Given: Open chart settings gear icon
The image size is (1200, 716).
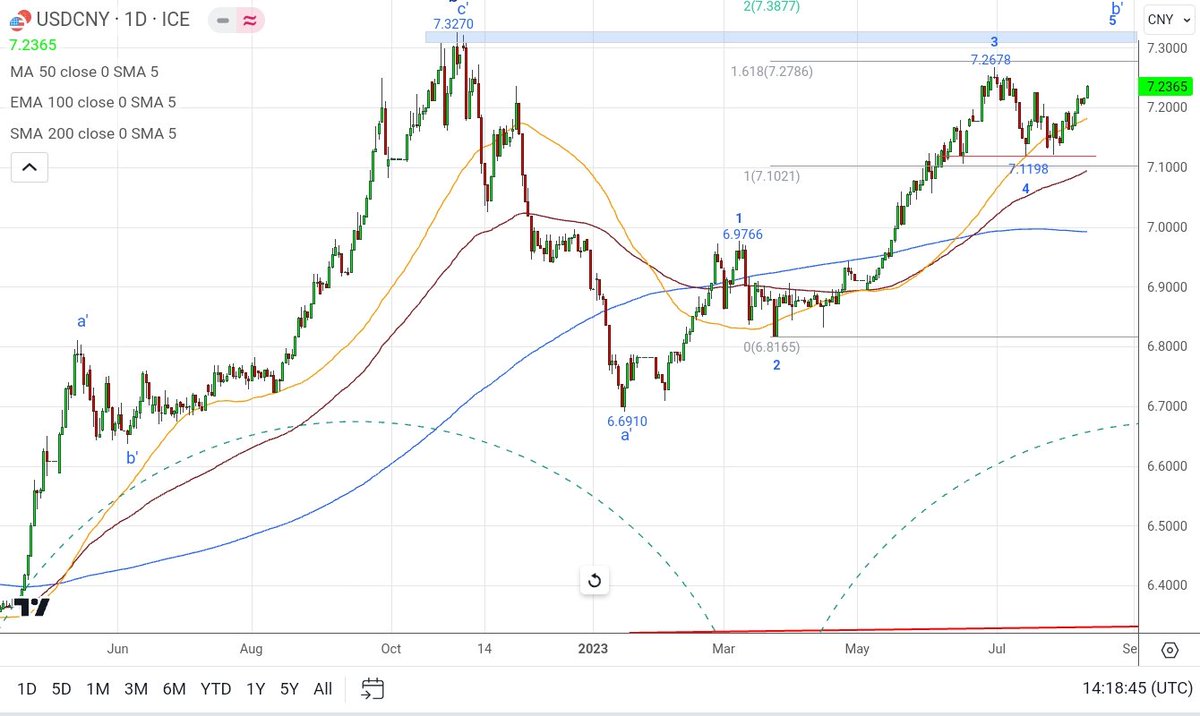Looking at the screenshot, I should click(x=1169, y=651).
